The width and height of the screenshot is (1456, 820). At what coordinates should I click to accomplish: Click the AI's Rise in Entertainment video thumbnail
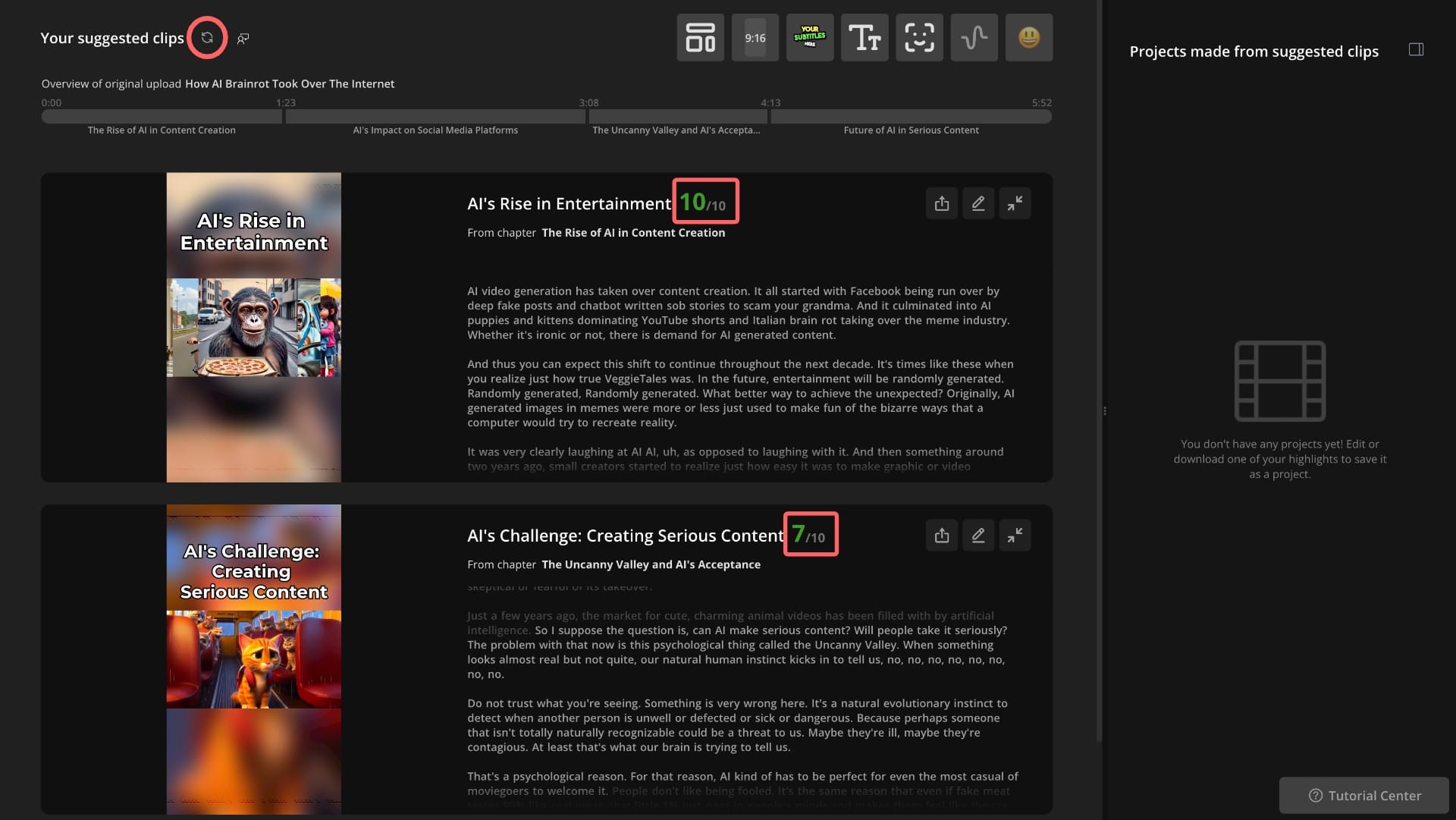(253, 326)
